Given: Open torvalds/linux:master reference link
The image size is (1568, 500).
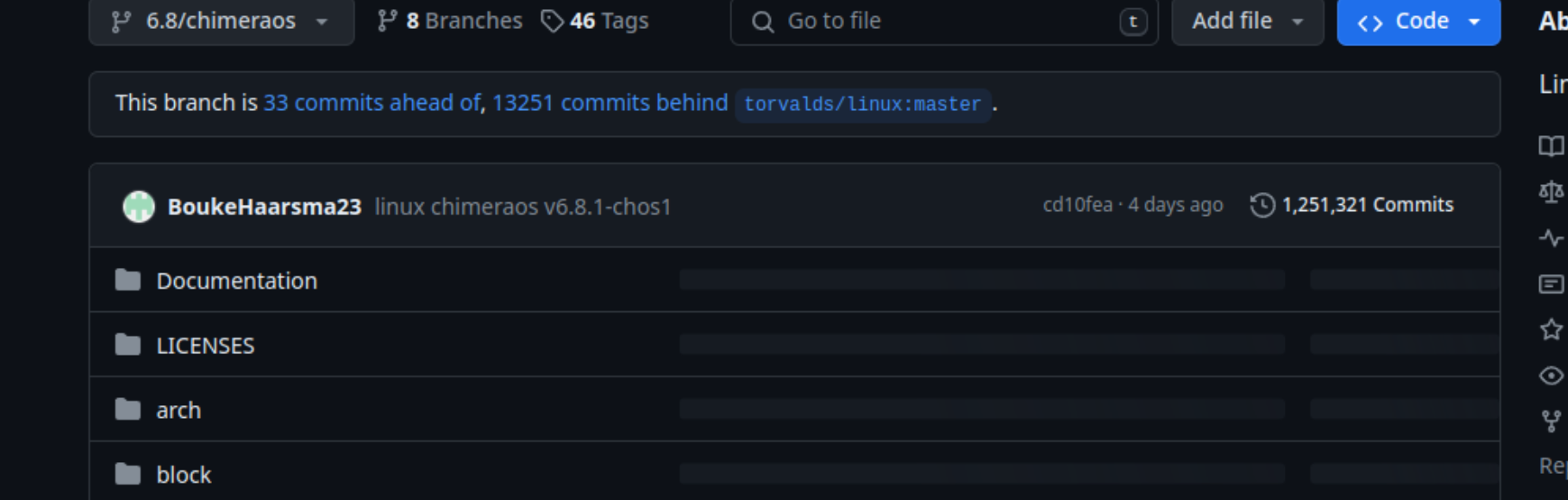Looking at the screenshot, I should pyautogui.click(x=863, y=104).
